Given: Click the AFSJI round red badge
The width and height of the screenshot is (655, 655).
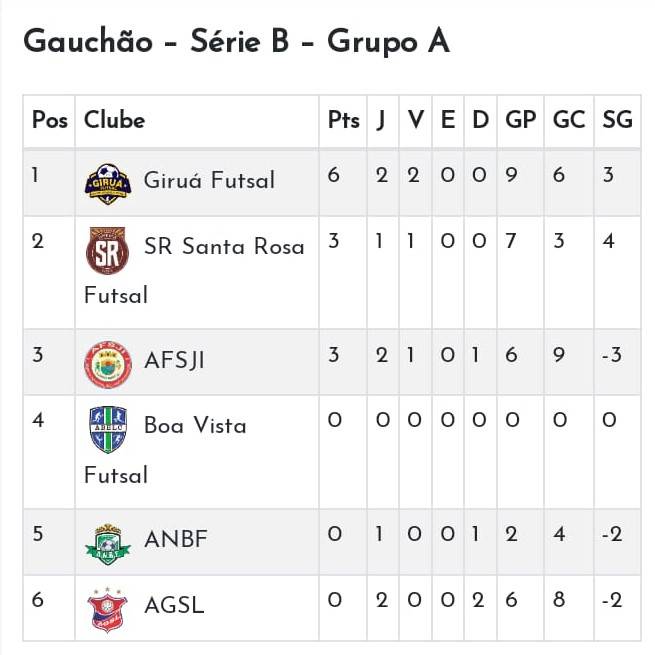Looking at the screenshot, I should click(108, 364).
